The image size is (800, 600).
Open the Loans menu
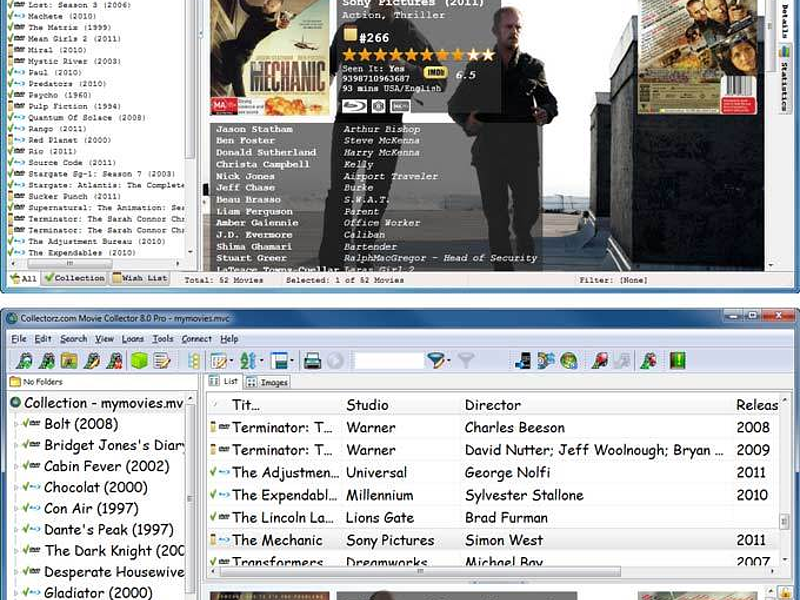click(133, 339)
